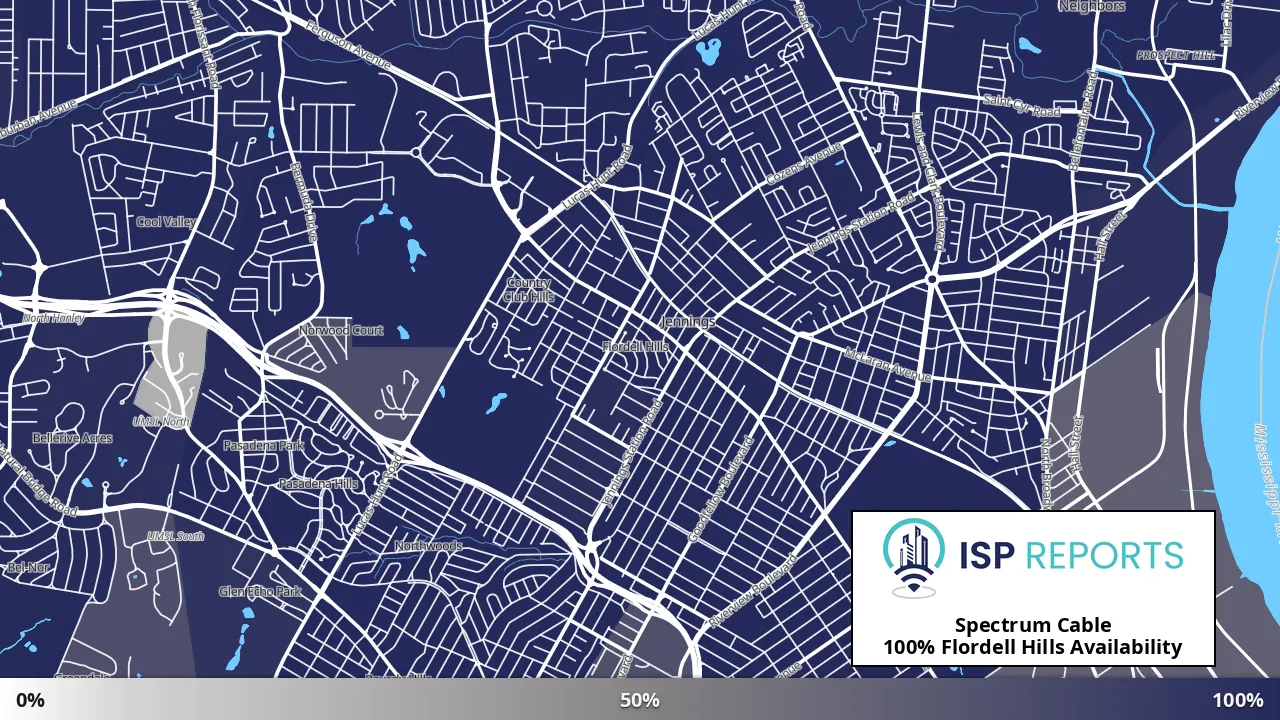Click the Bel-Nor map label
Viewport: 1280px width, 720px height.
click(28, 568)
